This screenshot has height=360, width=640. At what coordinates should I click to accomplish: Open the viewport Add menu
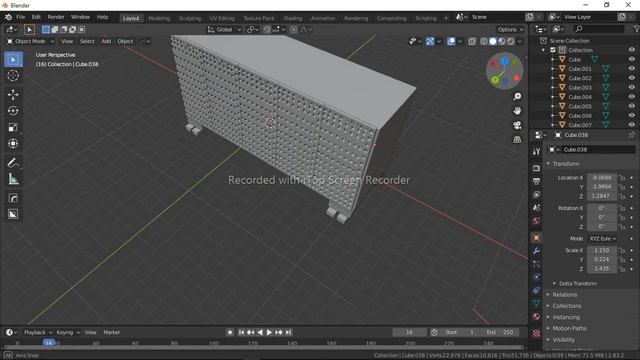click(x=106, y=41)
